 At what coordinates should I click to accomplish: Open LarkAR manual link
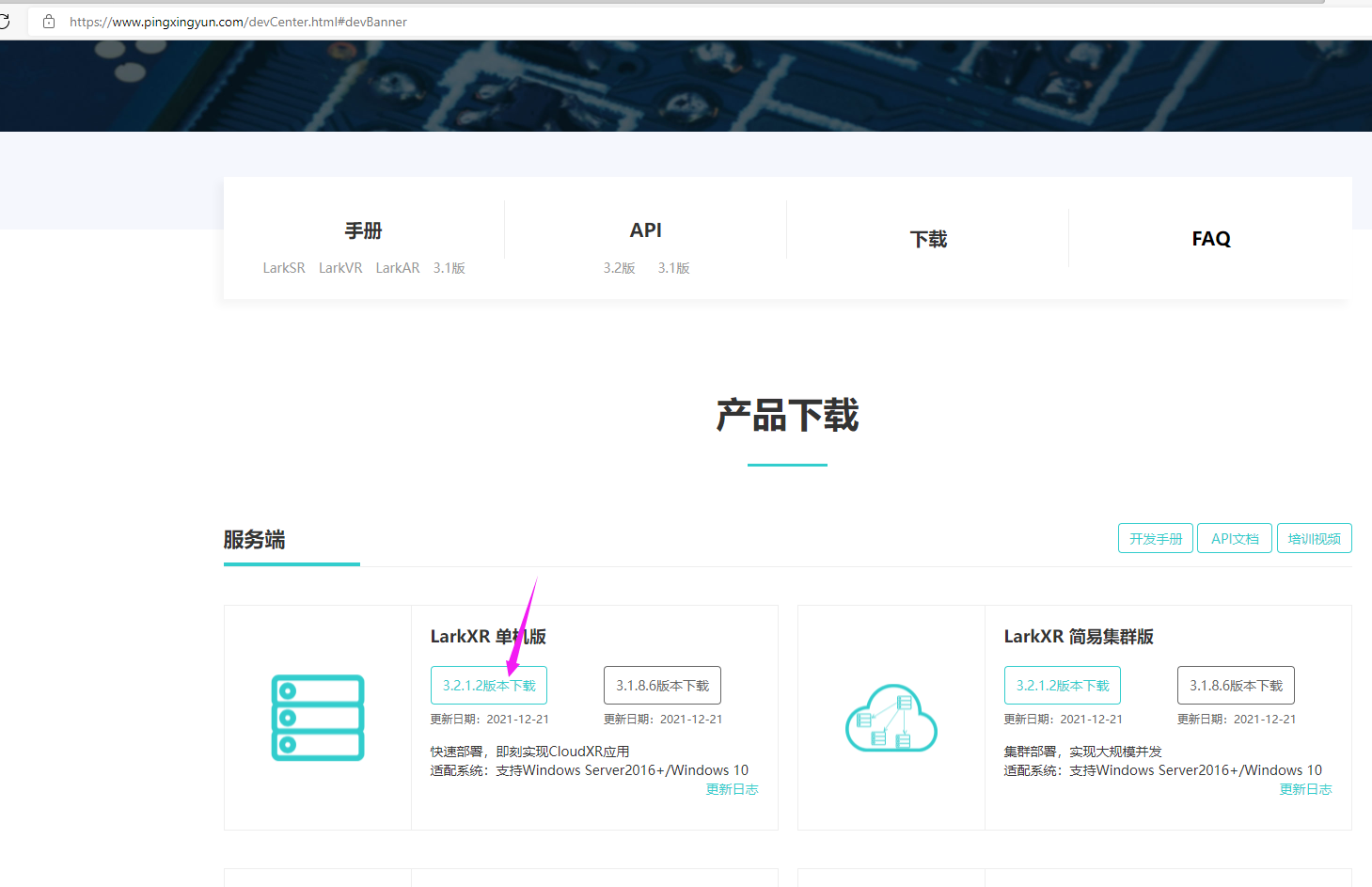398,268
